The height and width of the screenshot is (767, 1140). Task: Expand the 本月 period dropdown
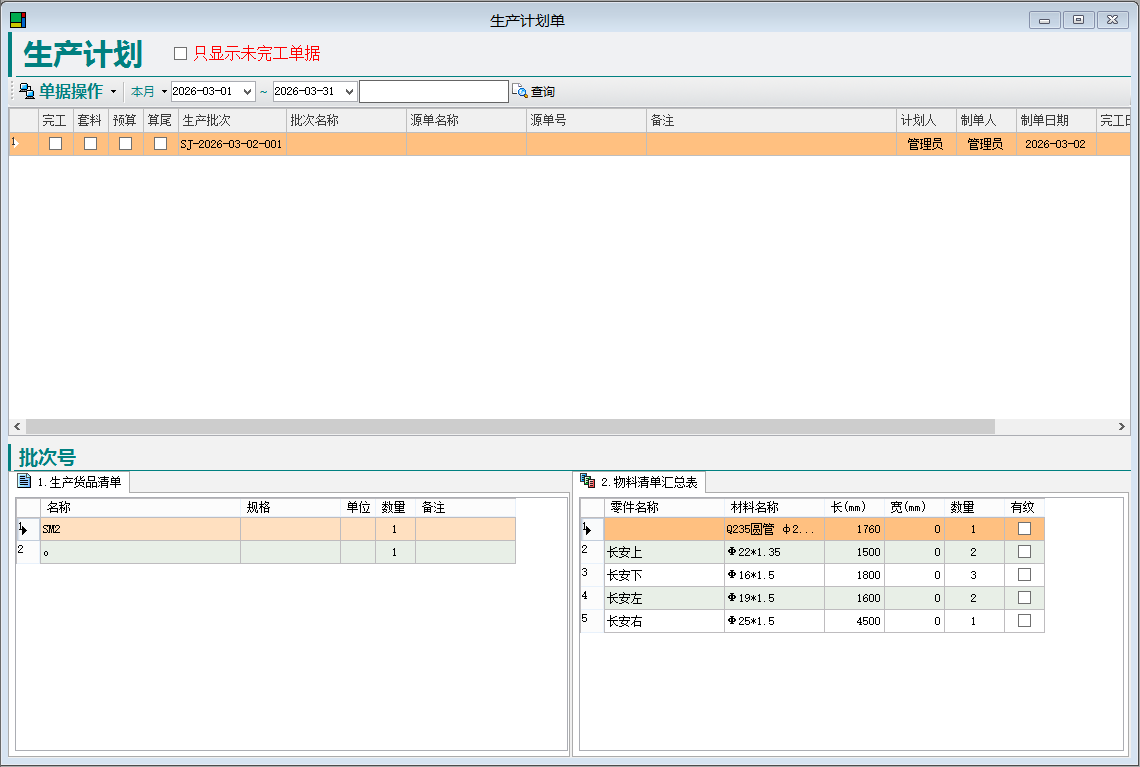pyautogui.click(x=164, y=91)
